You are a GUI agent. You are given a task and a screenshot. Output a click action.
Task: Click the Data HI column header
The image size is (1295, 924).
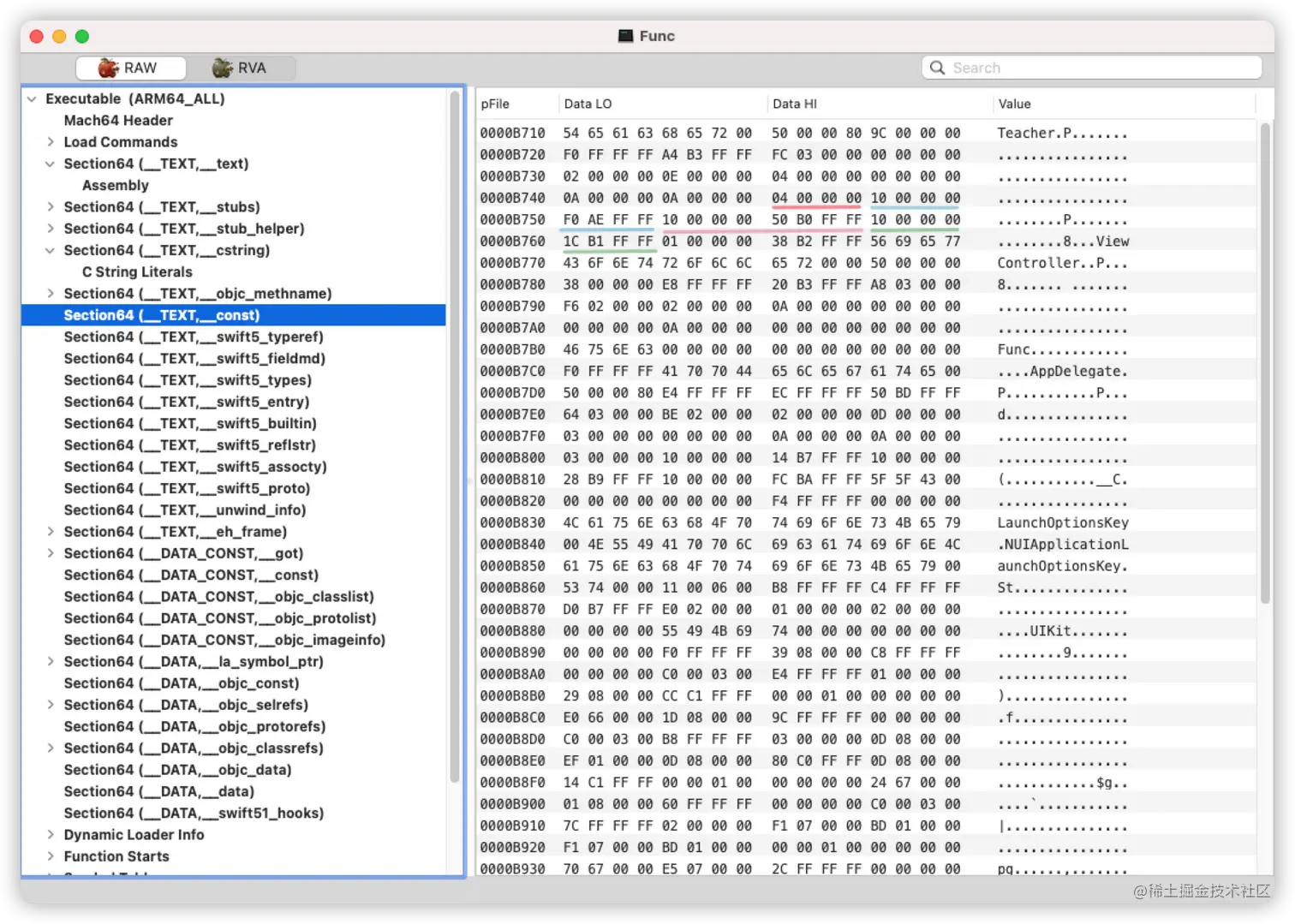880,104
